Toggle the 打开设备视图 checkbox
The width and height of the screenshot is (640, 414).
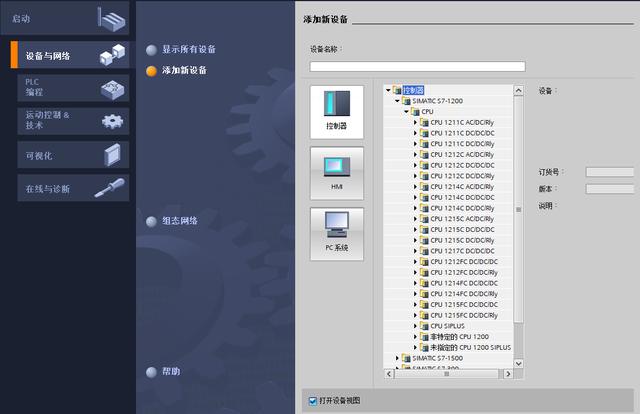tap(313, 401)
